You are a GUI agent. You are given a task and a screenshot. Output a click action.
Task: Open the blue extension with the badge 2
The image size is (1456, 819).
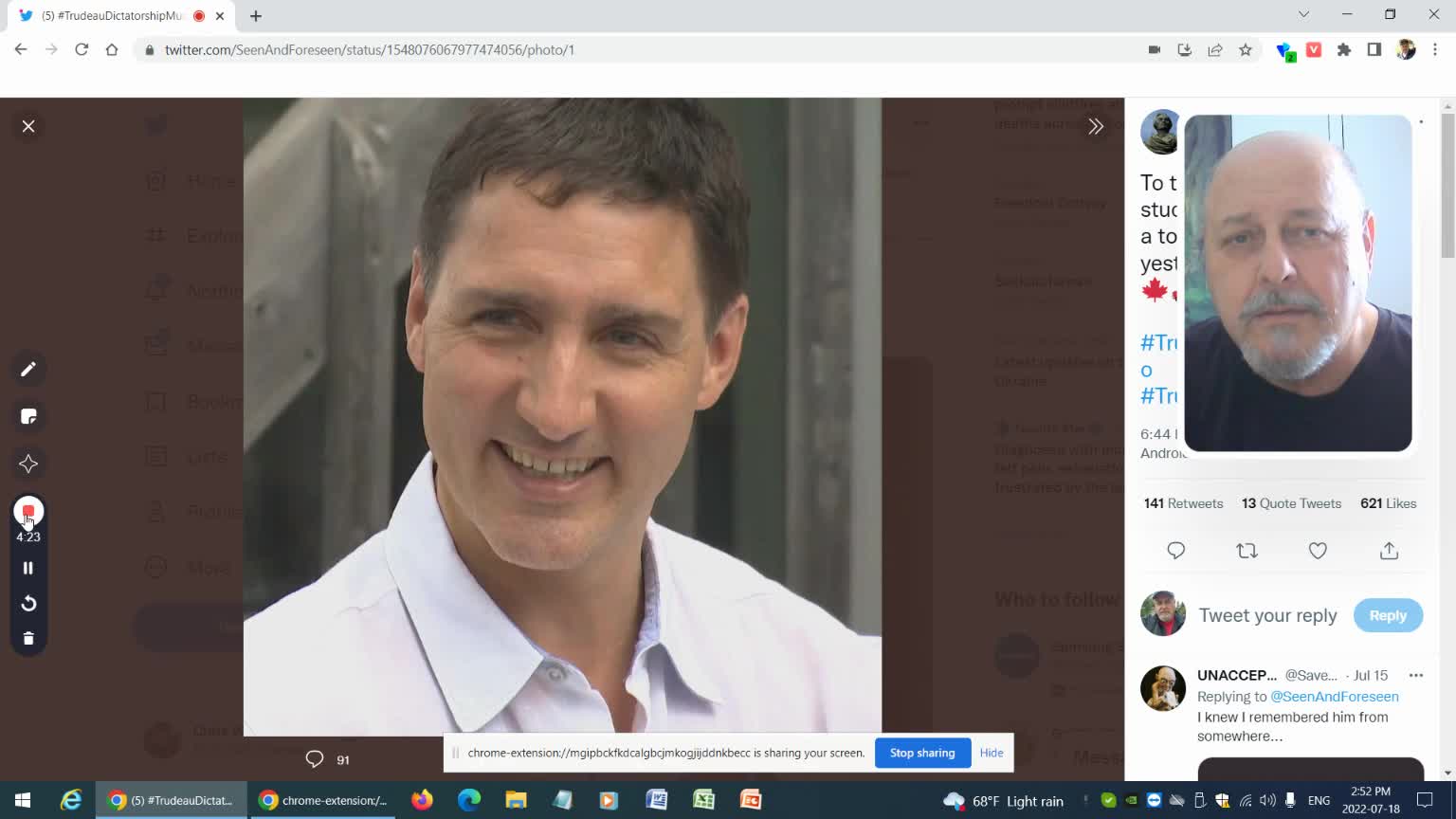pos(1285,51)
